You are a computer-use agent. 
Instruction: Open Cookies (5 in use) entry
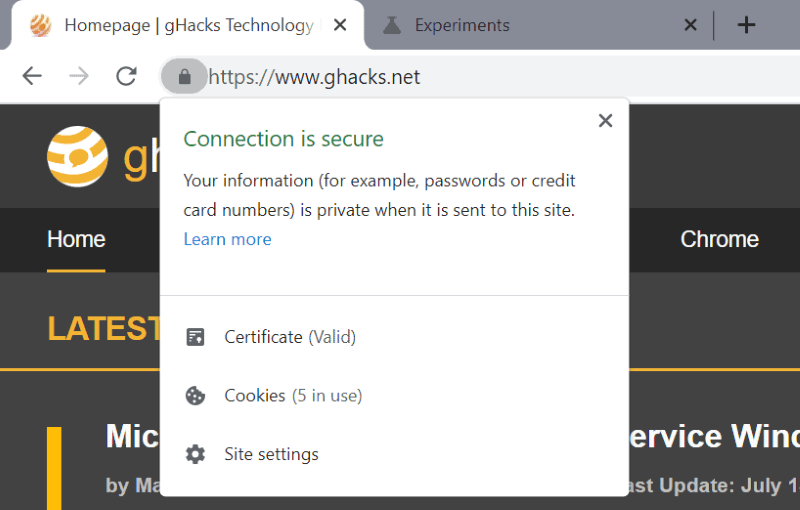[x=394, y=396]
